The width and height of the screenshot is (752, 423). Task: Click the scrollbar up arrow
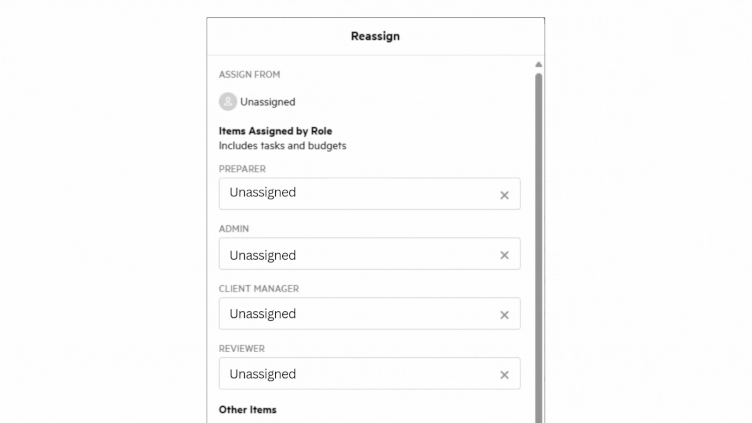(539, 65)
